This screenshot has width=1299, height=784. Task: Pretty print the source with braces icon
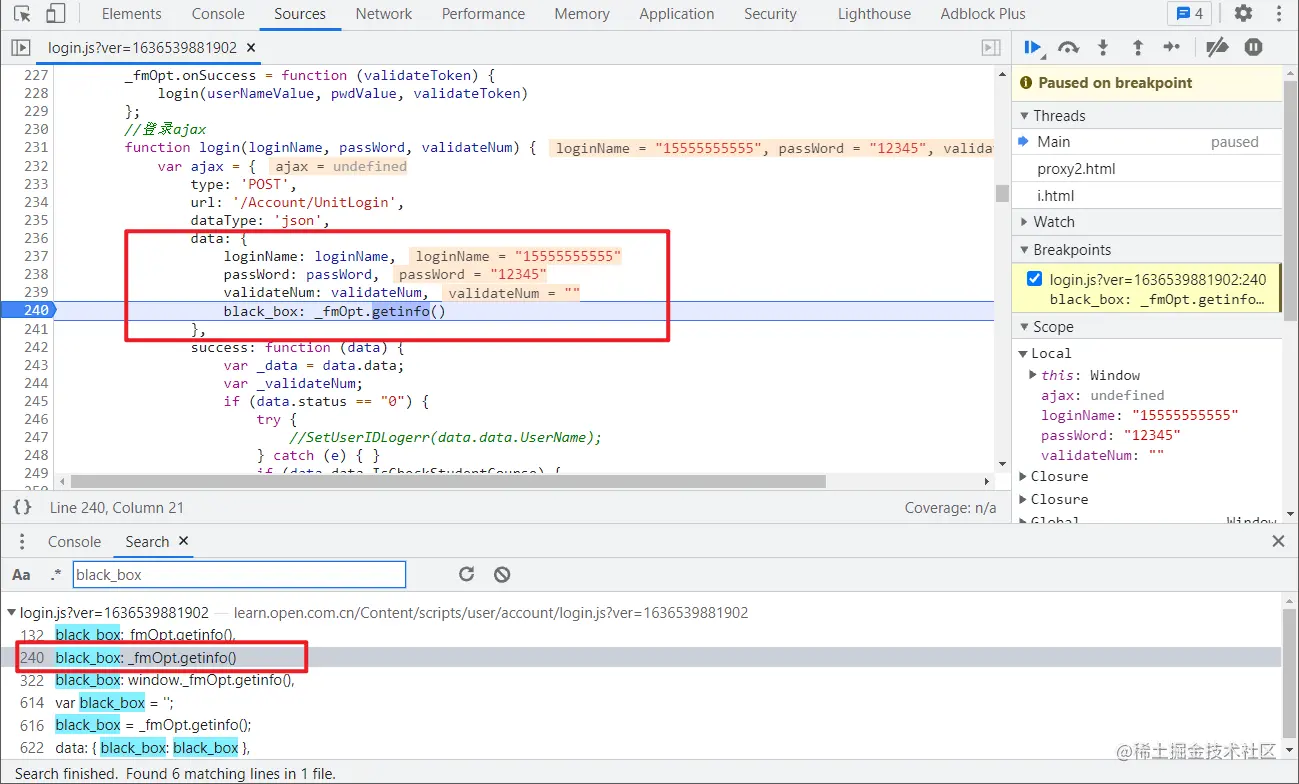point(22,507)
